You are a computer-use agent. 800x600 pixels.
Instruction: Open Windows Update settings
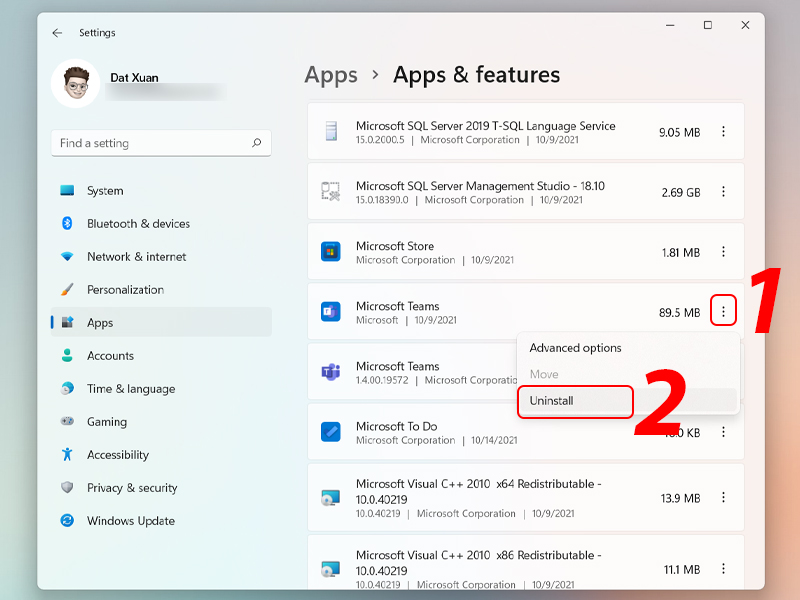[66, 520]
